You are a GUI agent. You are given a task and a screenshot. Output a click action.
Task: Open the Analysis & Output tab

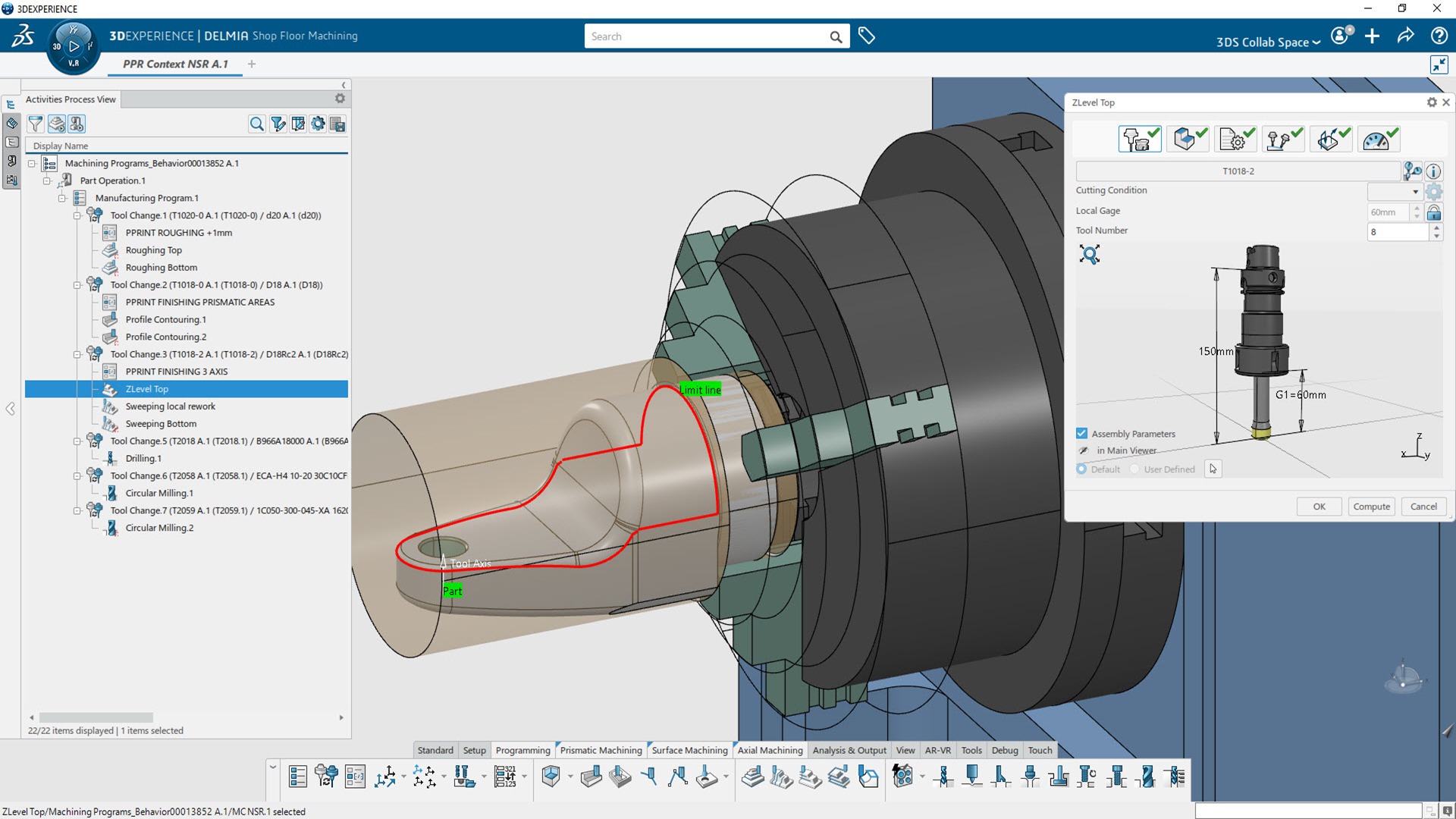click(849, 750)
